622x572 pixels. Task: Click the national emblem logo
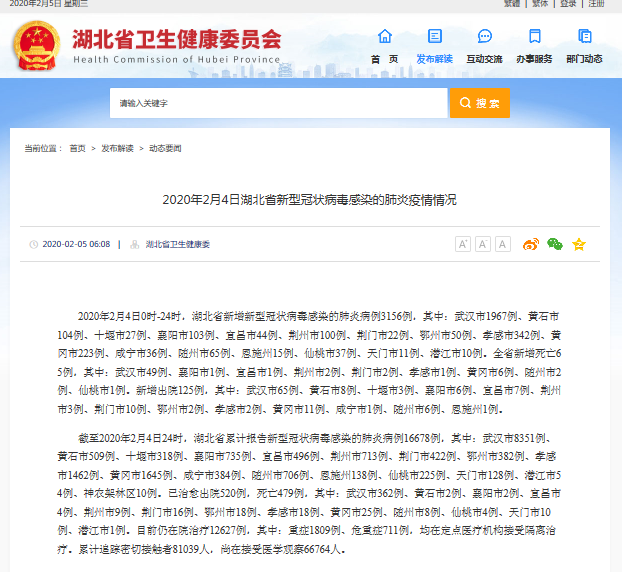pyautogui.click(x=38, y=45)
